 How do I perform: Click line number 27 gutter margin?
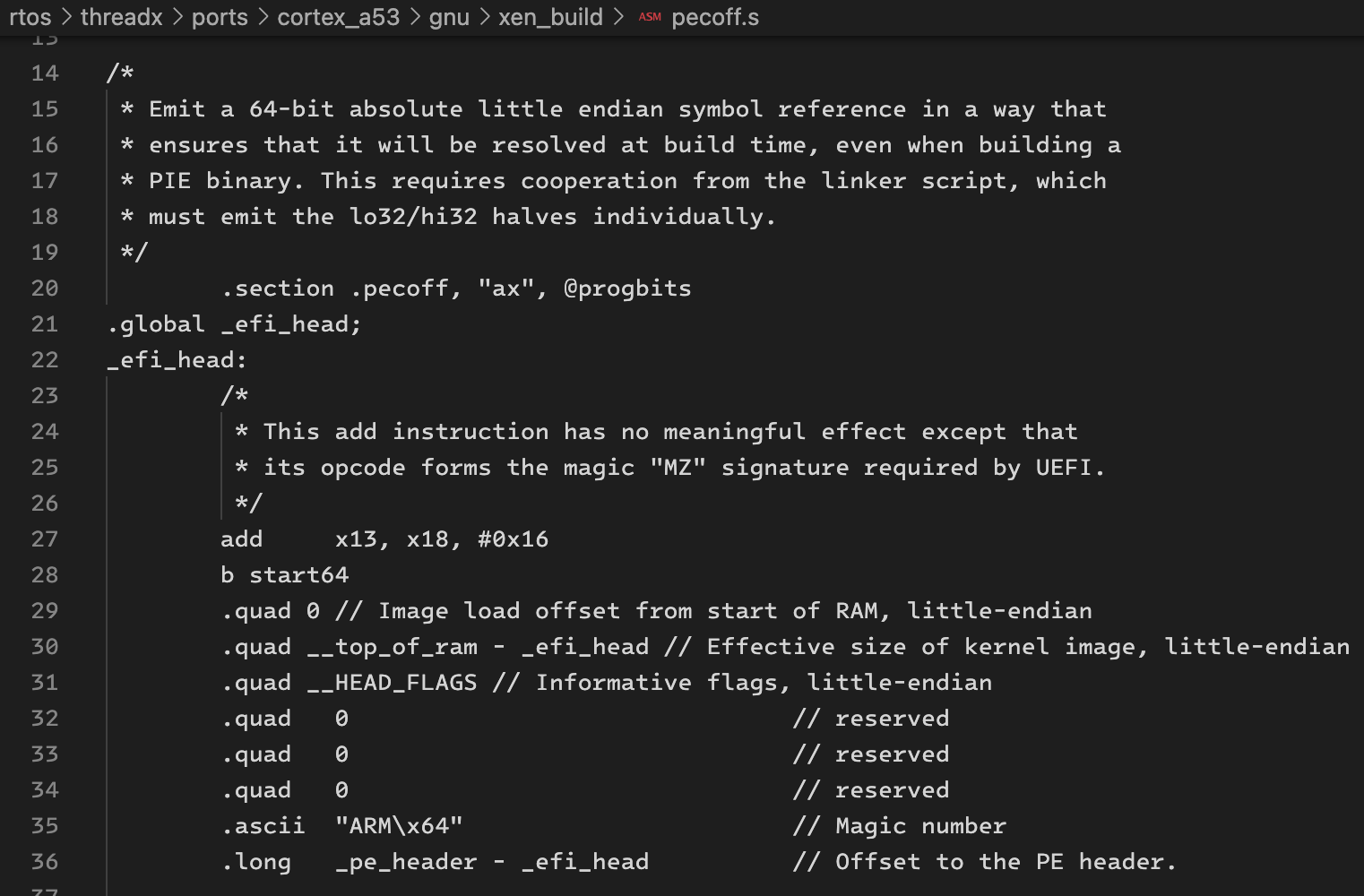(x=45, y=539)
